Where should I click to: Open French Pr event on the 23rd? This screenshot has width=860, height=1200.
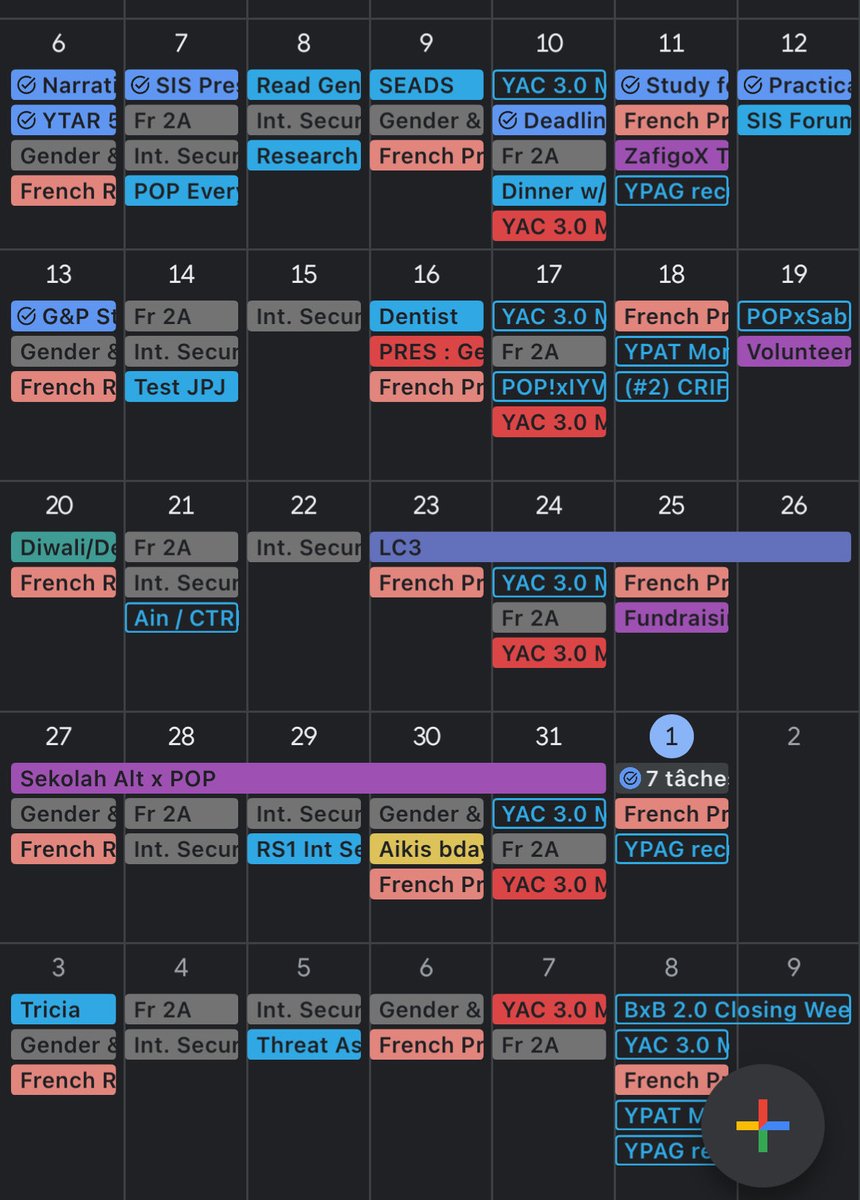(426, 582)
